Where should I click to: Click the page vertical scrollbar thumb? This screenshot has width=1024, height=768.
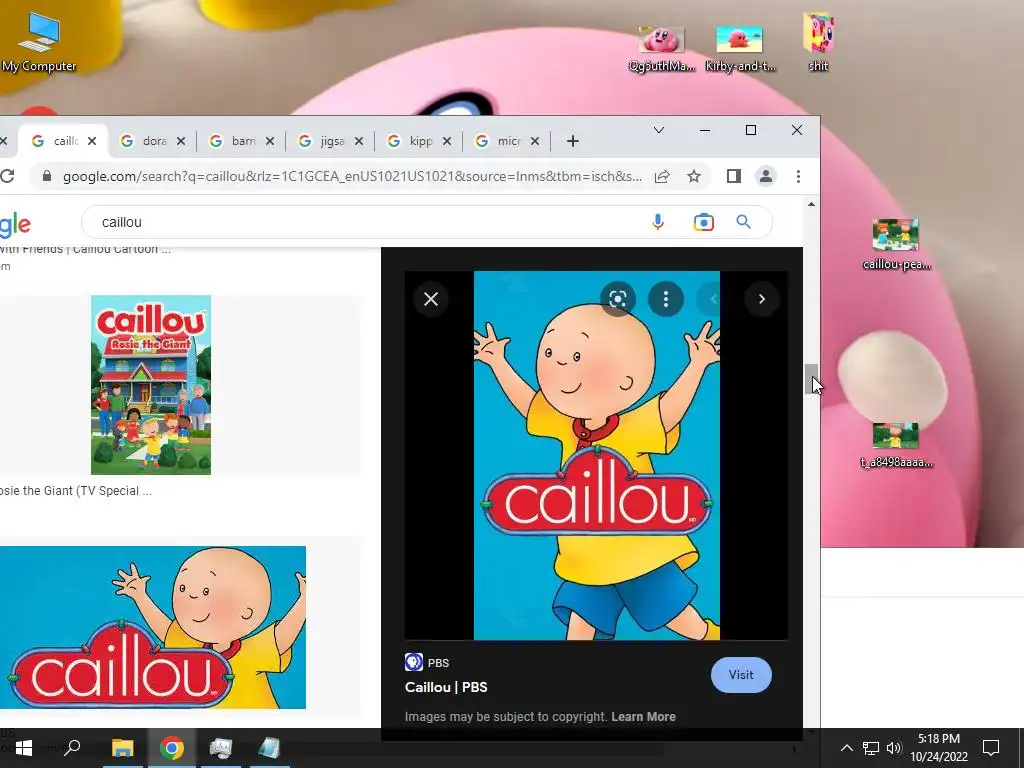[811, 379]
